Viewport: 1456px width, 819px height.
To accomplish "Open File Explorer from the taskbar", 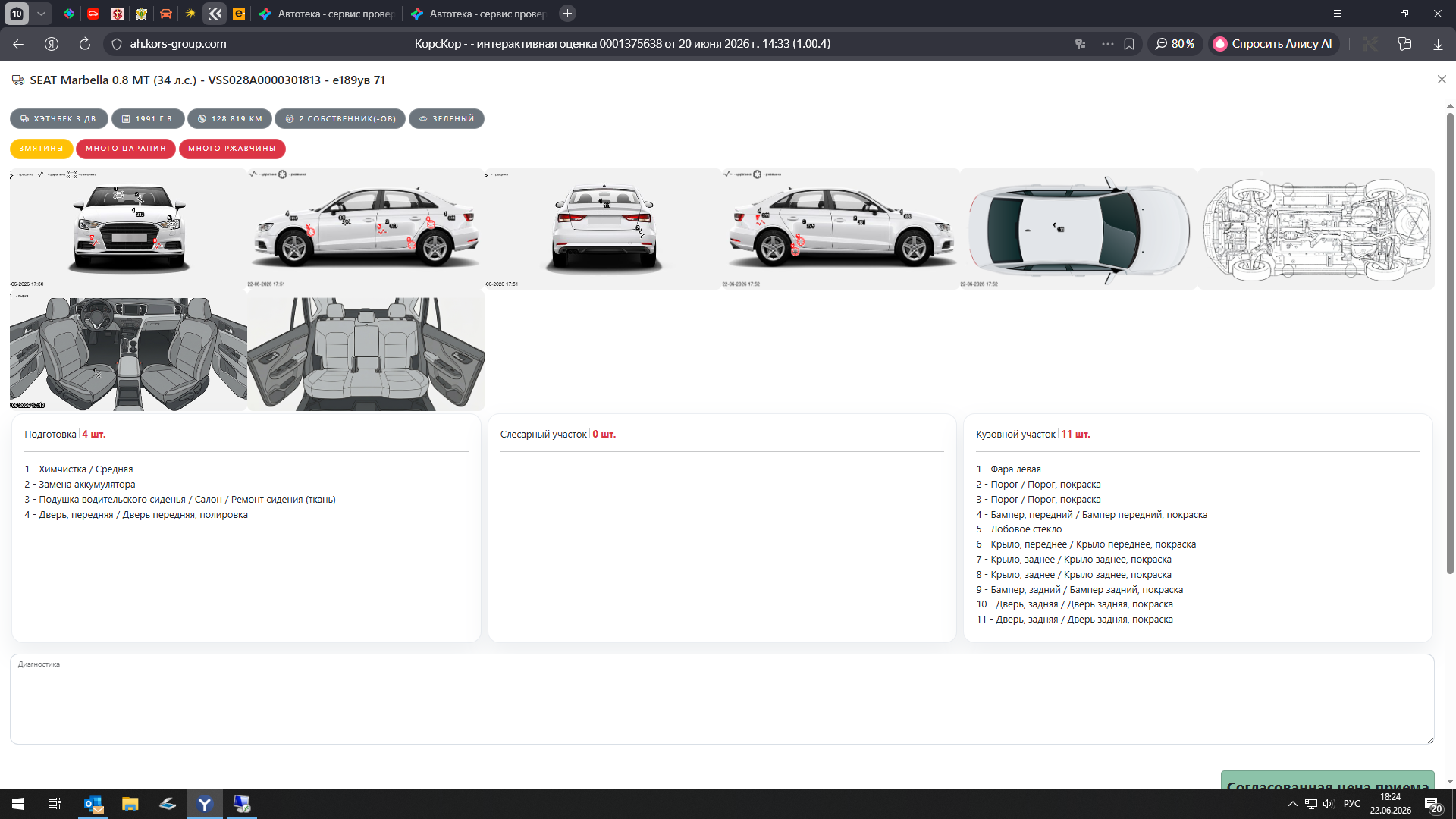I will [130, 804].
